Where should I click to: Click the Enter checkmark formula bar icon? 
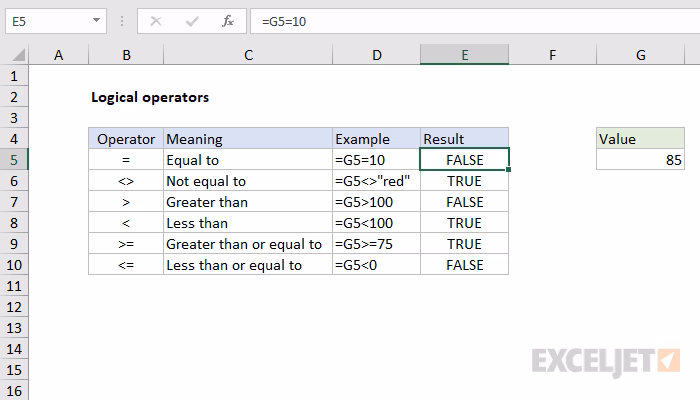click(192, 21)
